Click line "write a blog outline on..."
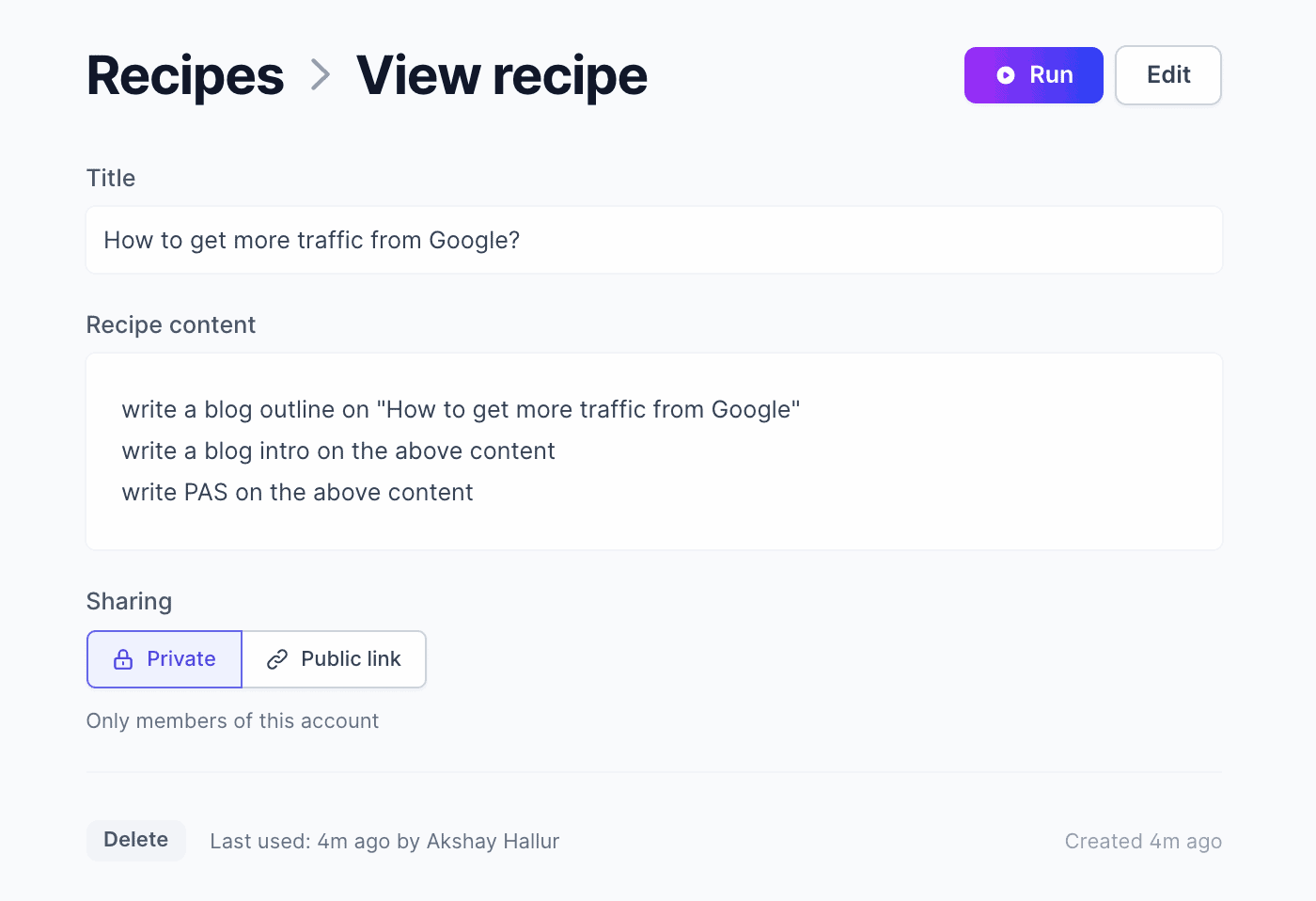 (x=461, y=410)
